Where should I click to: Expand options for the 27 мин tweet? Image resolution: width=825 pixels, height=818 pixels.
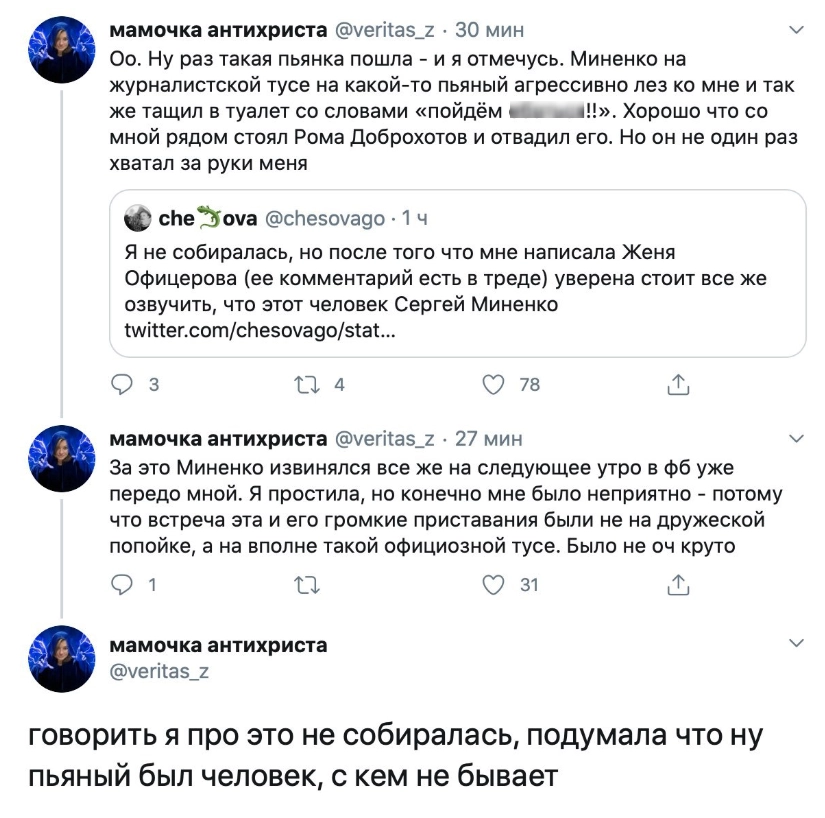(796, 439)
